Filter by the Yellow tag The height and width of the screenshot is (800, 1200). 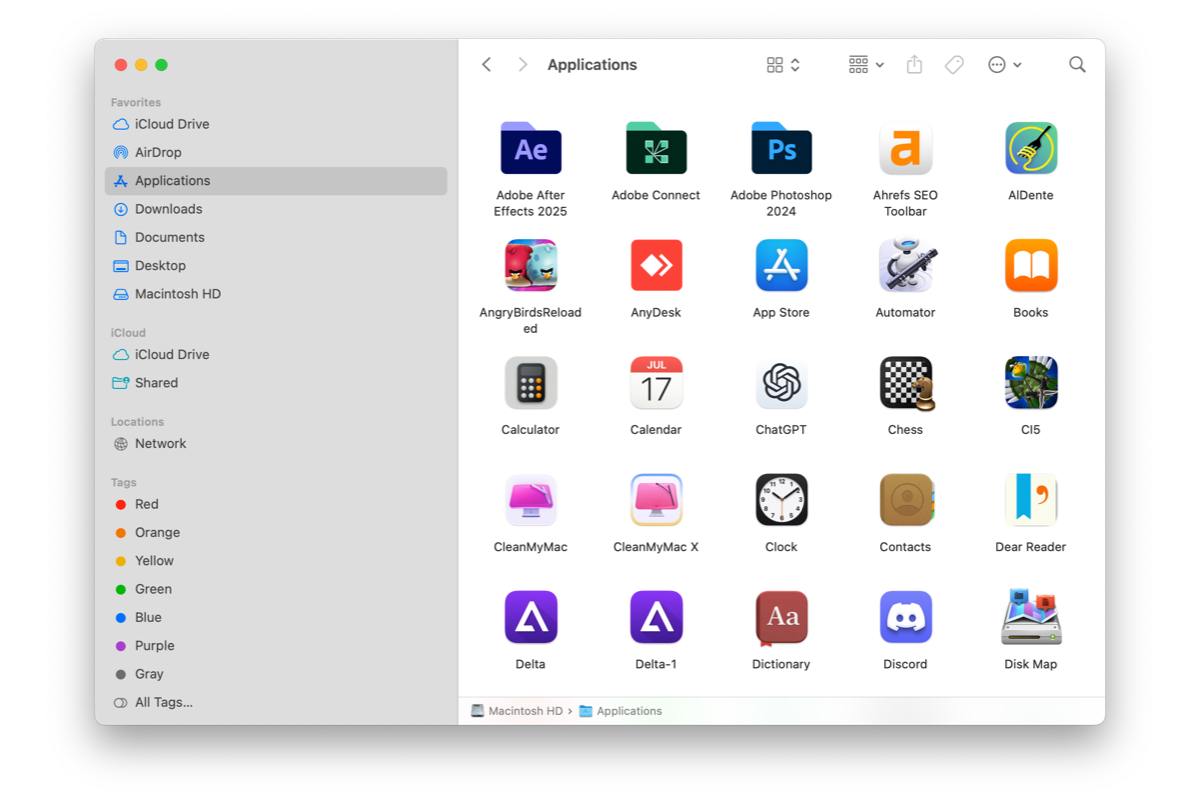click(276, 560)
